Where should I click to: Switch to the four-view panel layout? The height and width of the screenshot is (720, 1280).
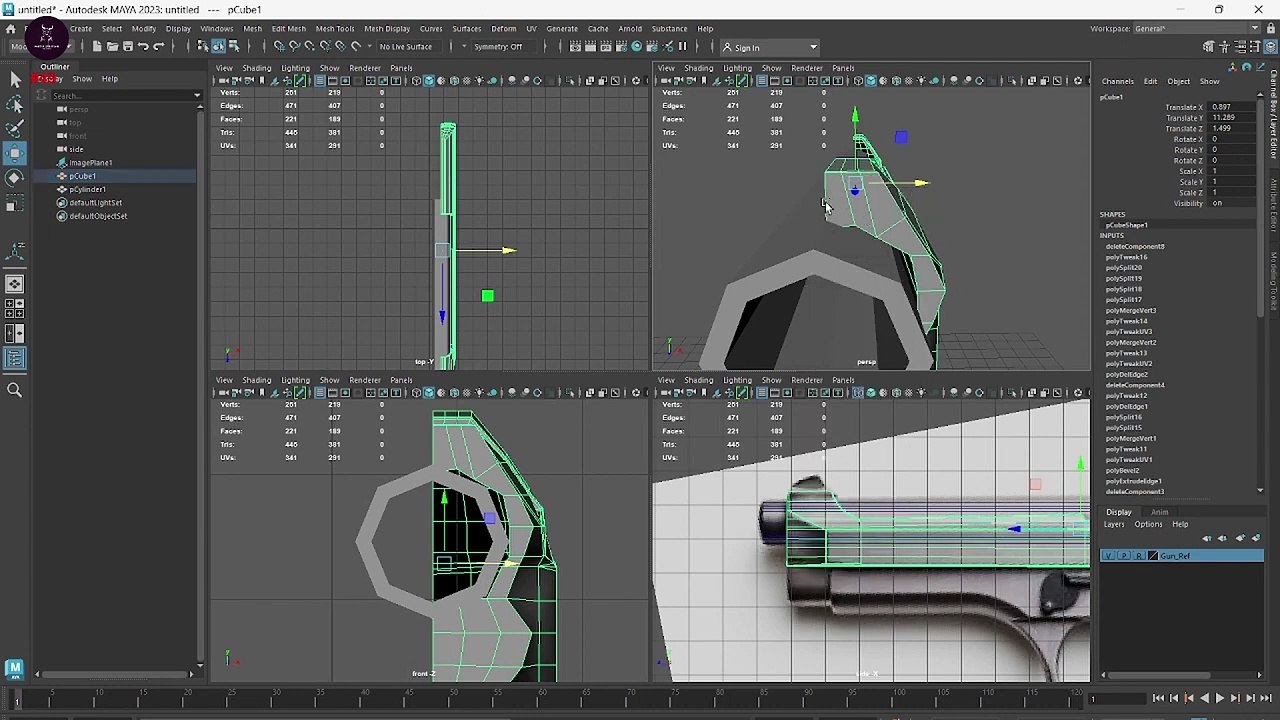[x=15, y=310]
